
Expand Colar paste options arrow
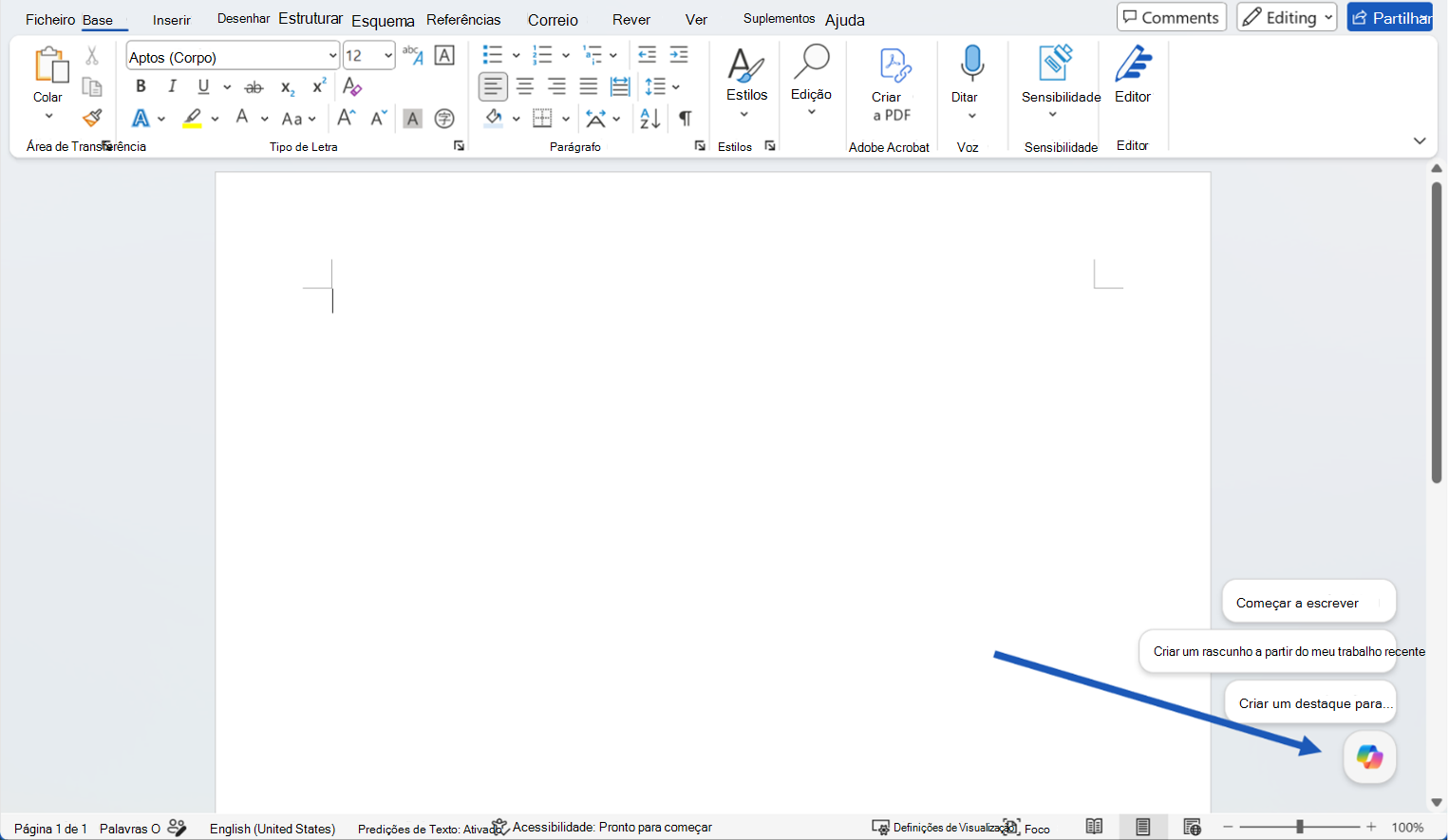click(x=48, y=116)
